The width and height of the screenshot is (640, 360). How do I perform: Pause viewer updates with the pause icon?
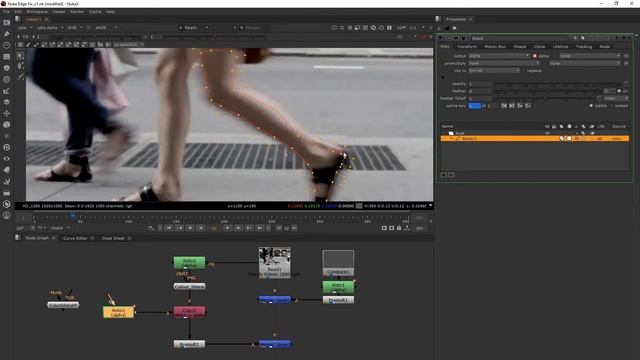click(389, 28)
